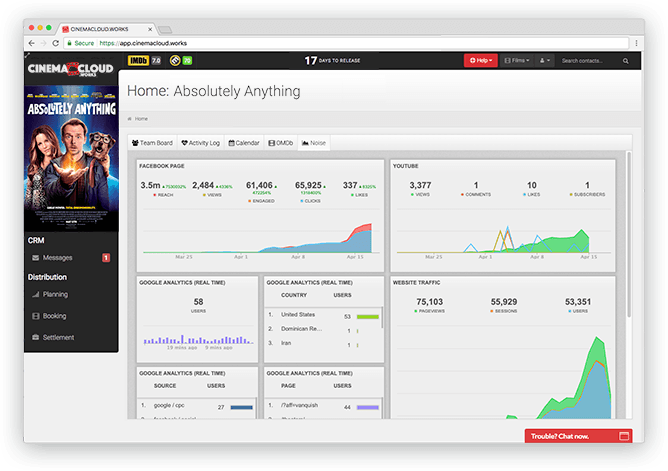Image resolution: width=668 pixels, height=471 pixels.
Task: Select the Calendar tab
Action: tap(243, 143)
